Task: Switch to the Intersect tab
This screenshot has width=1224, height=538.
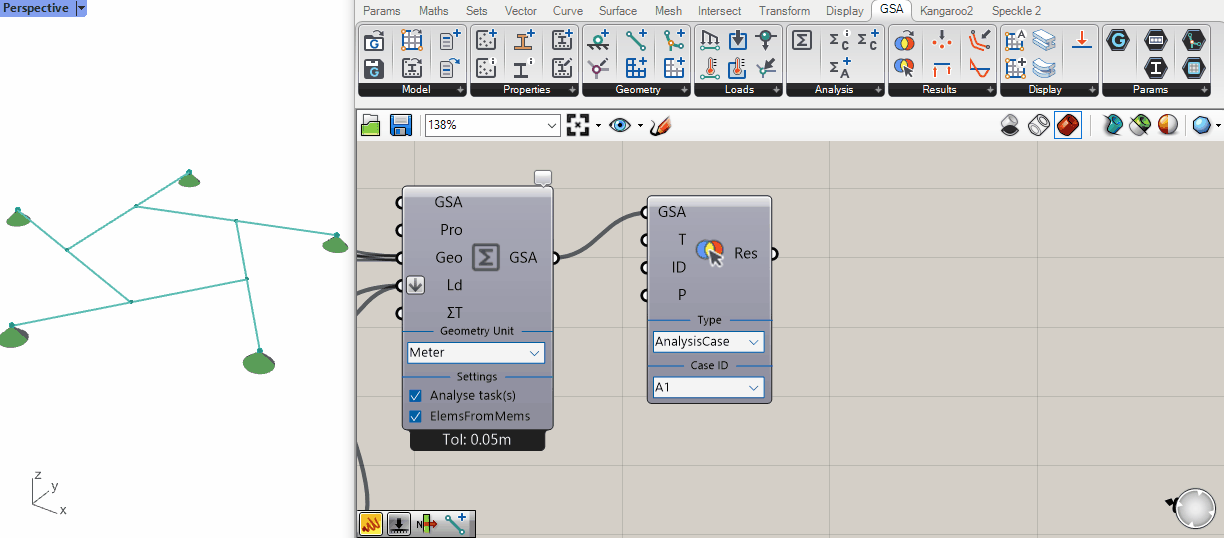Action: pos(720,11)
